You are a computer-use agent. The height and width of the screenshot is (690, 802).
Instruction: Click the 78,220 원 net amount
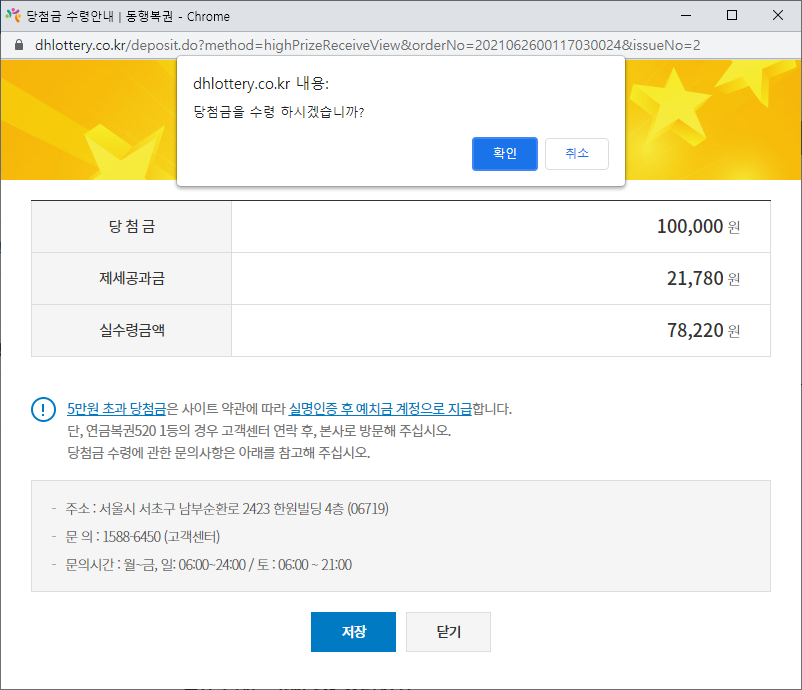pos(703,331)
